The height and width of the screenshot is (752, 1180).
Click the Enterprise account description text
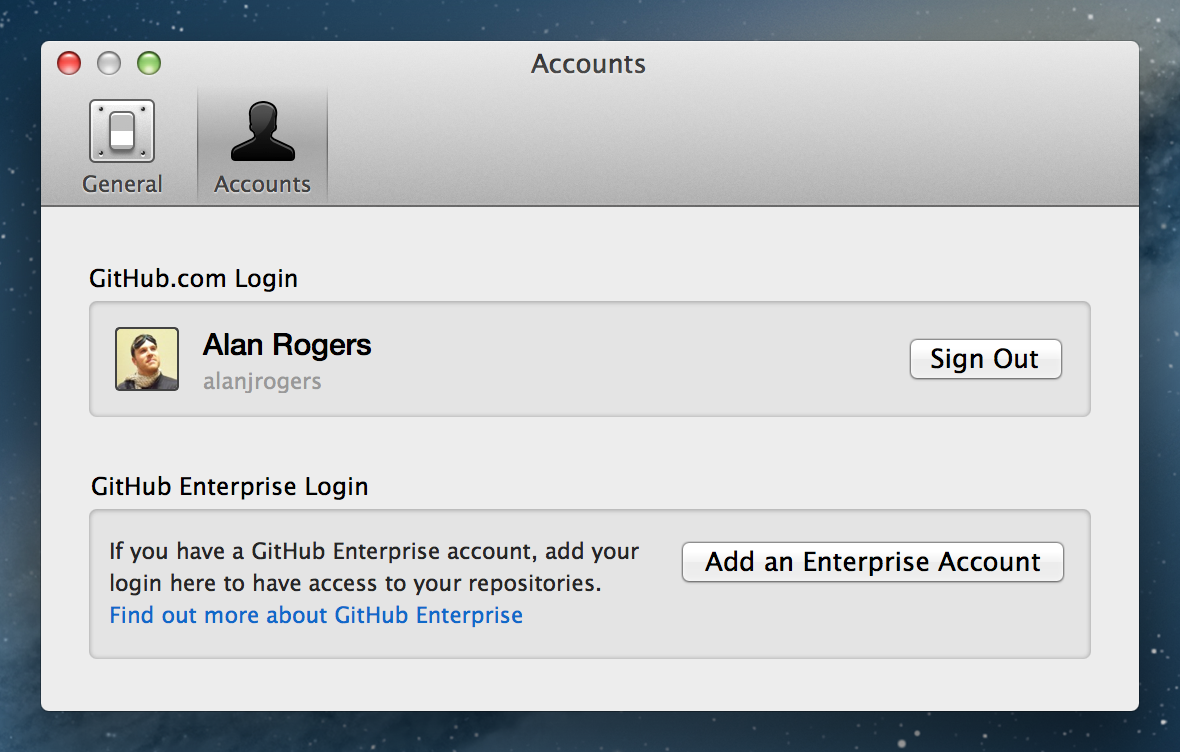click(x=374, y=566)
